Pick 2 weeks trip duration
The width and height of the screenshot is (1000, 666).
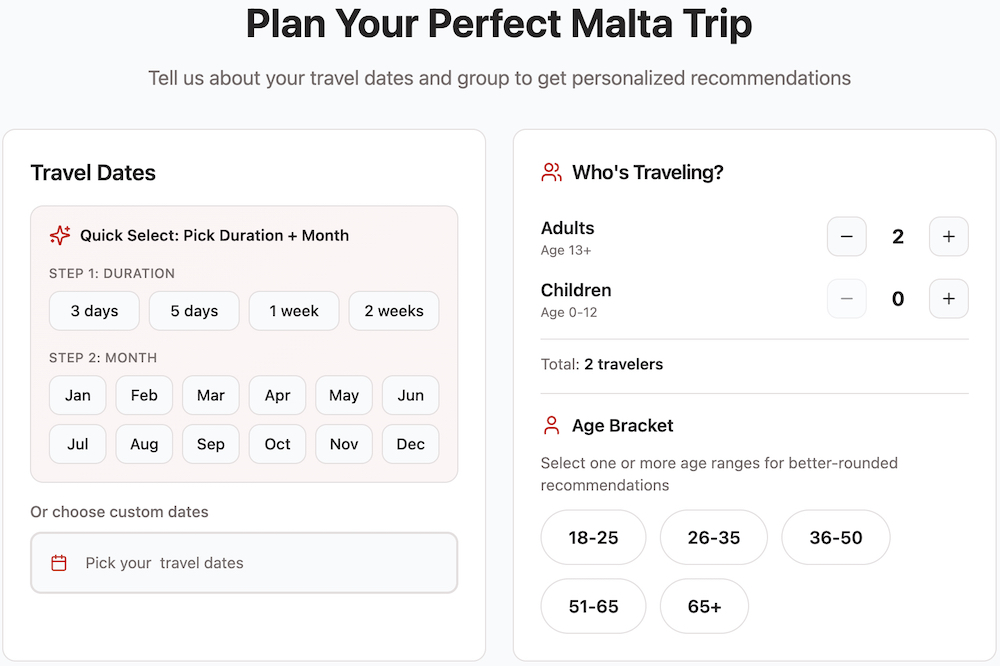[x=393, y=311]
